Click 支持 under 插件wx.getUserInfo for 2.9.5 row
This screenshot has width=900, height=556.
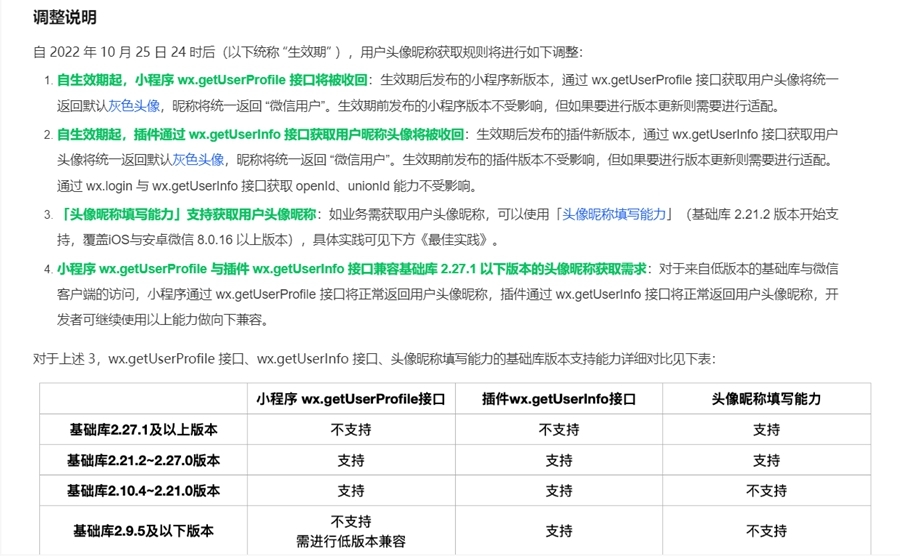[x=558, y=531]
